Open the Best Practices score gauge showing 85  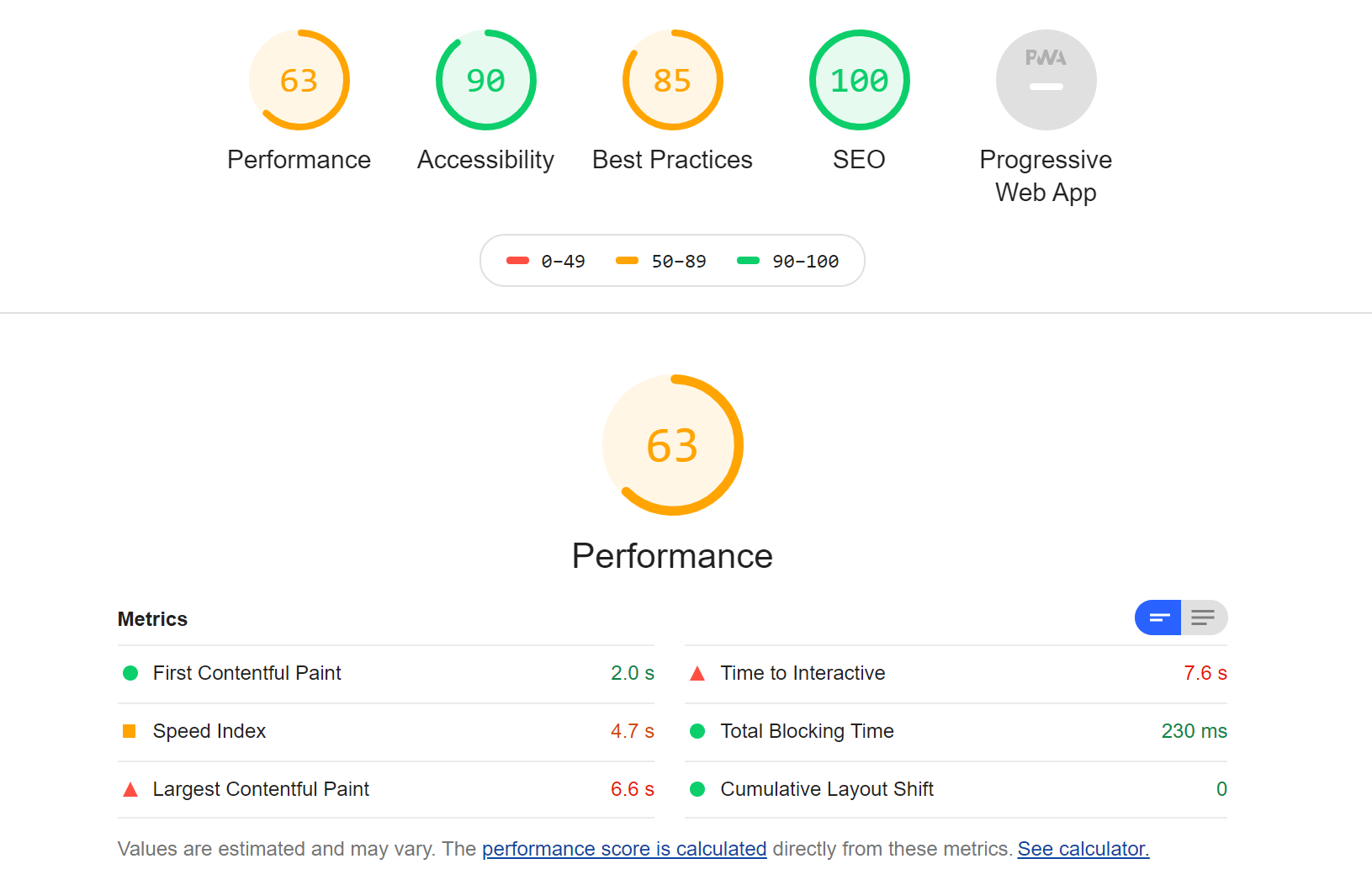[673, 80]
